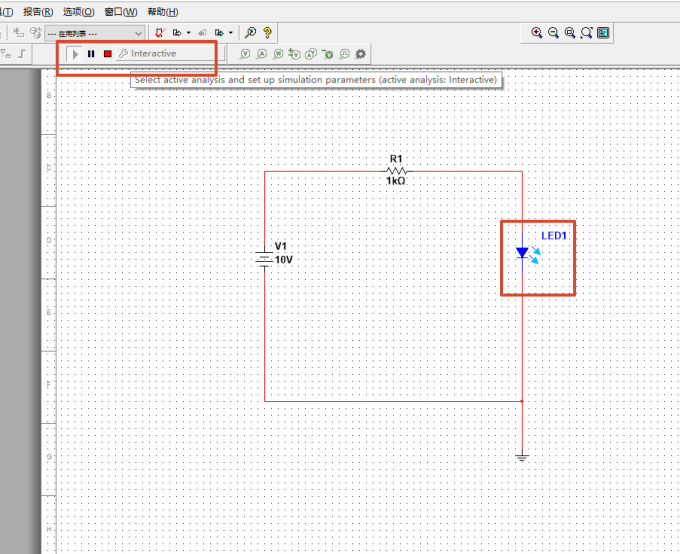The image size is (680, 554).
Task: Place a voltage and current probe
Action: [x=311, y=54]
